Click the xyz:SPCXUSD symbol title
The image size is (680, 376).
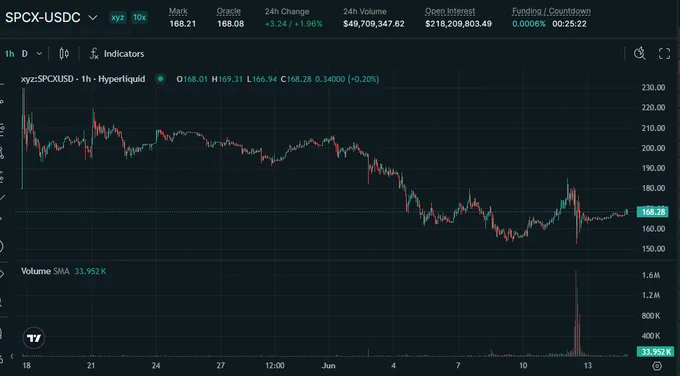coord(83,79)
